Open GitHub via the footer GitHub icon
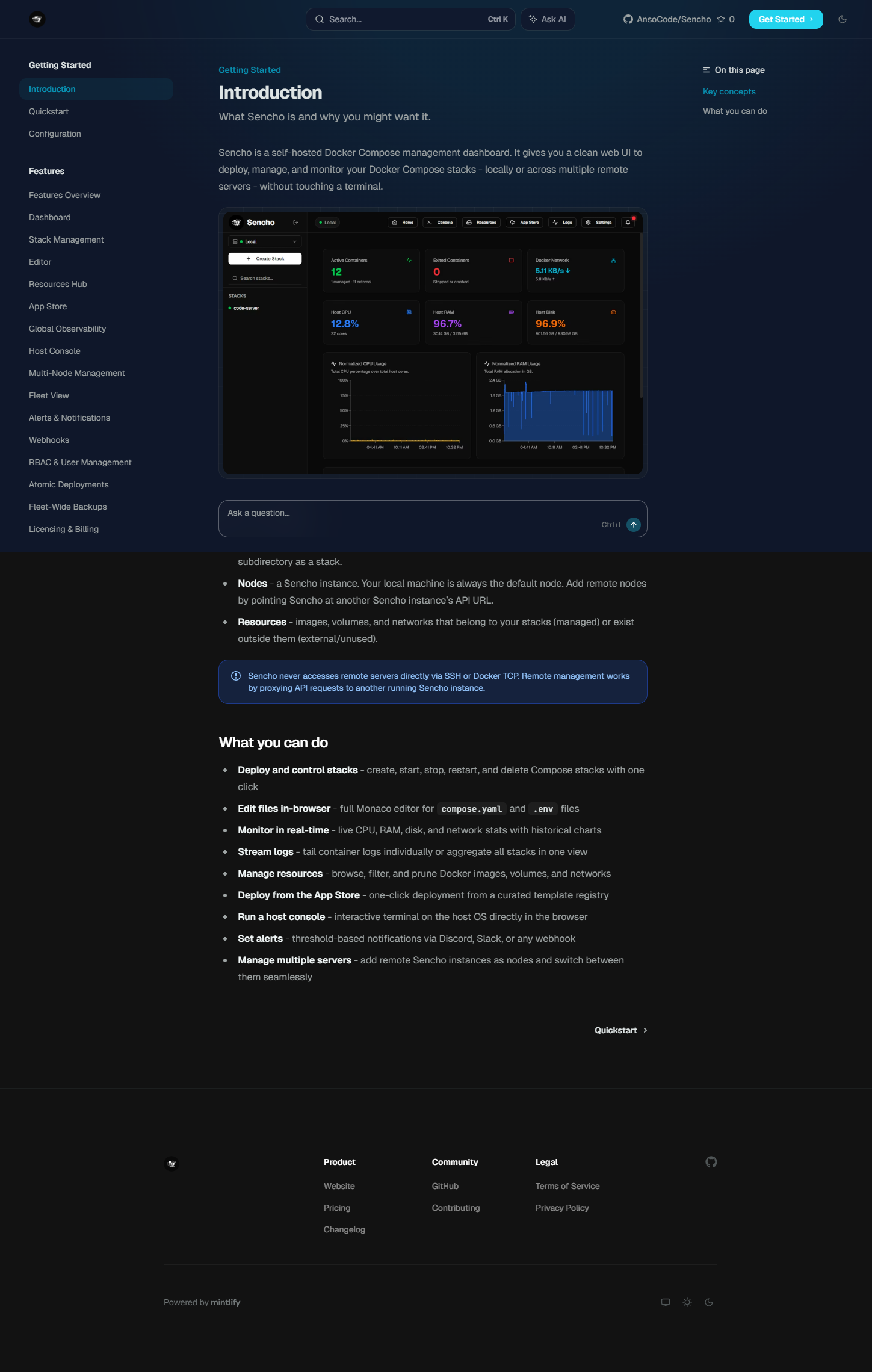Image resolution: width=872 pixels, height=1372 pixels. (711, 1162)
